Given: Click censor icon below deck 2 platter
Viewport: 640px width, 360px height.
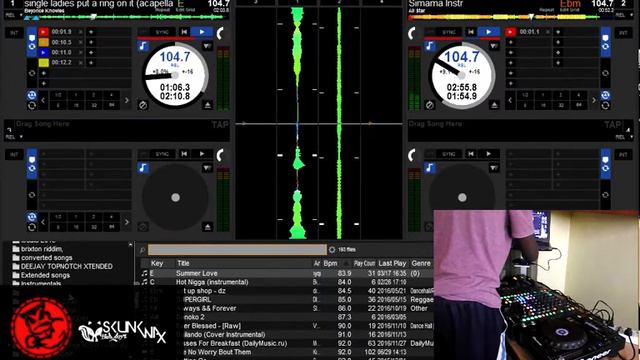Looking at the screenshot, I should pos(429,105).
